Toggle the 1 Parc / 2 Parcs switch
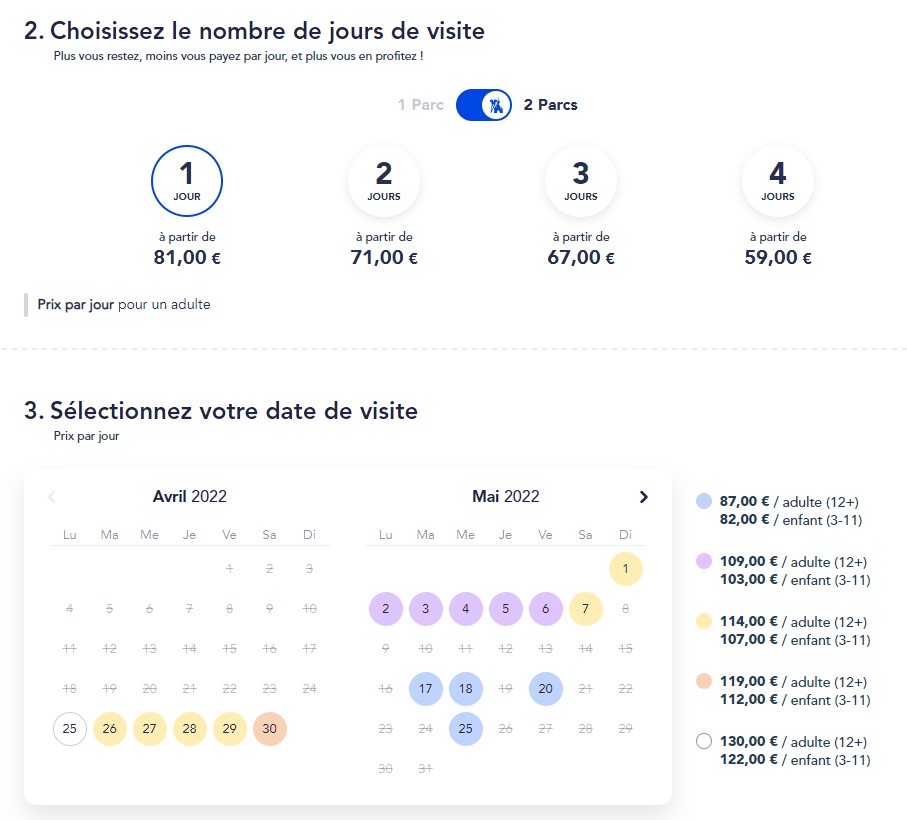The width and height of the screenshot is (907, 820). tap(483, 104)
